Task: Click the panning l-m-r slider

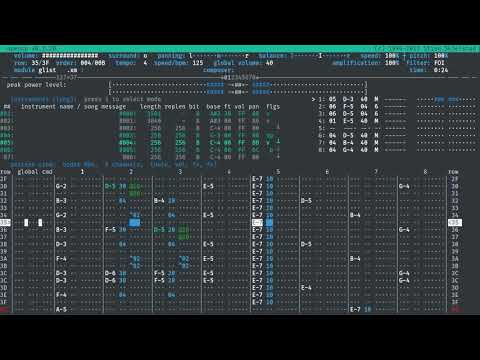Action: 219,55
